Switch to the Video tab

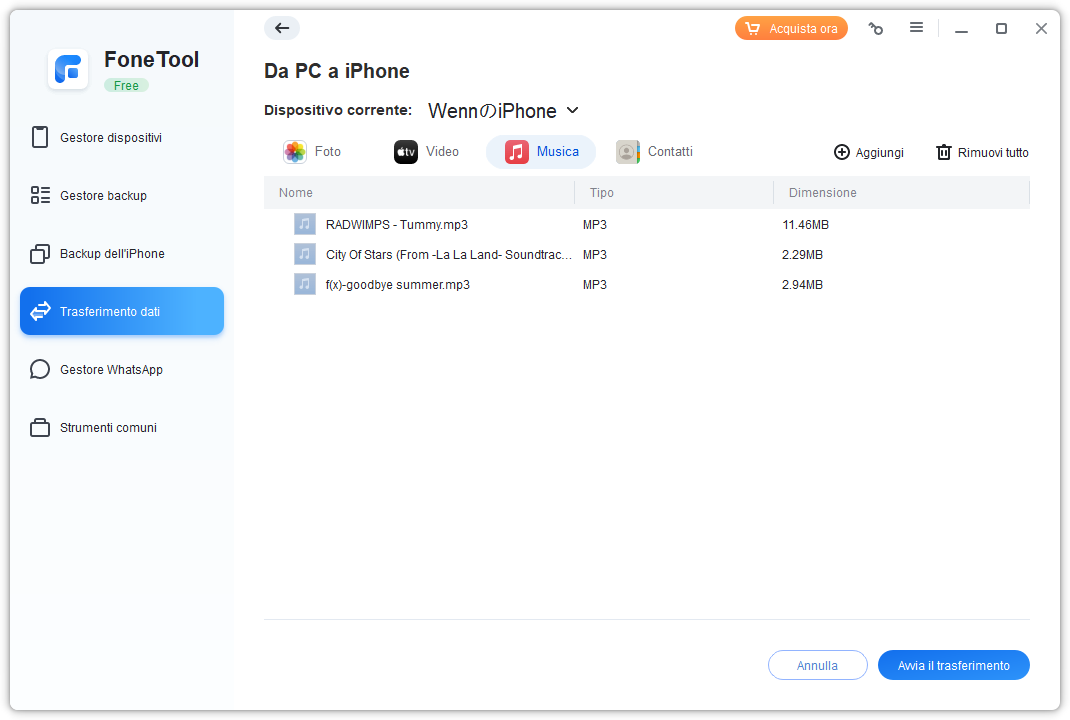point(427,152)
